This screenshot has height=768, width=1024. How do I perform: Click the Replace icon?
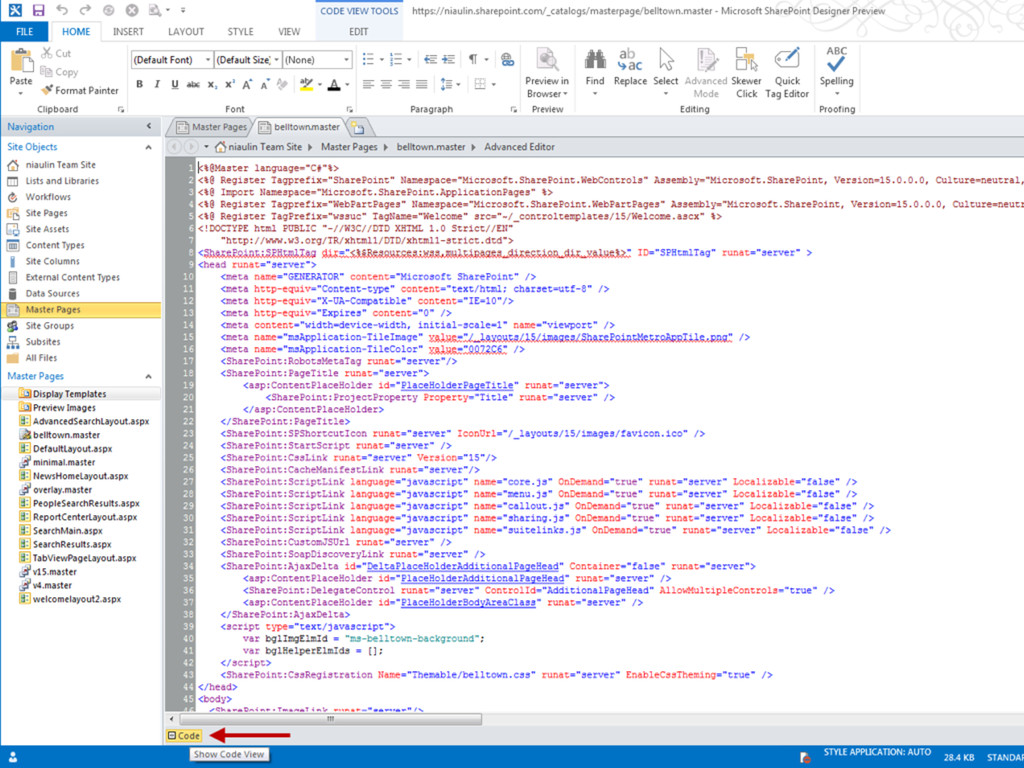coord(630,59)
